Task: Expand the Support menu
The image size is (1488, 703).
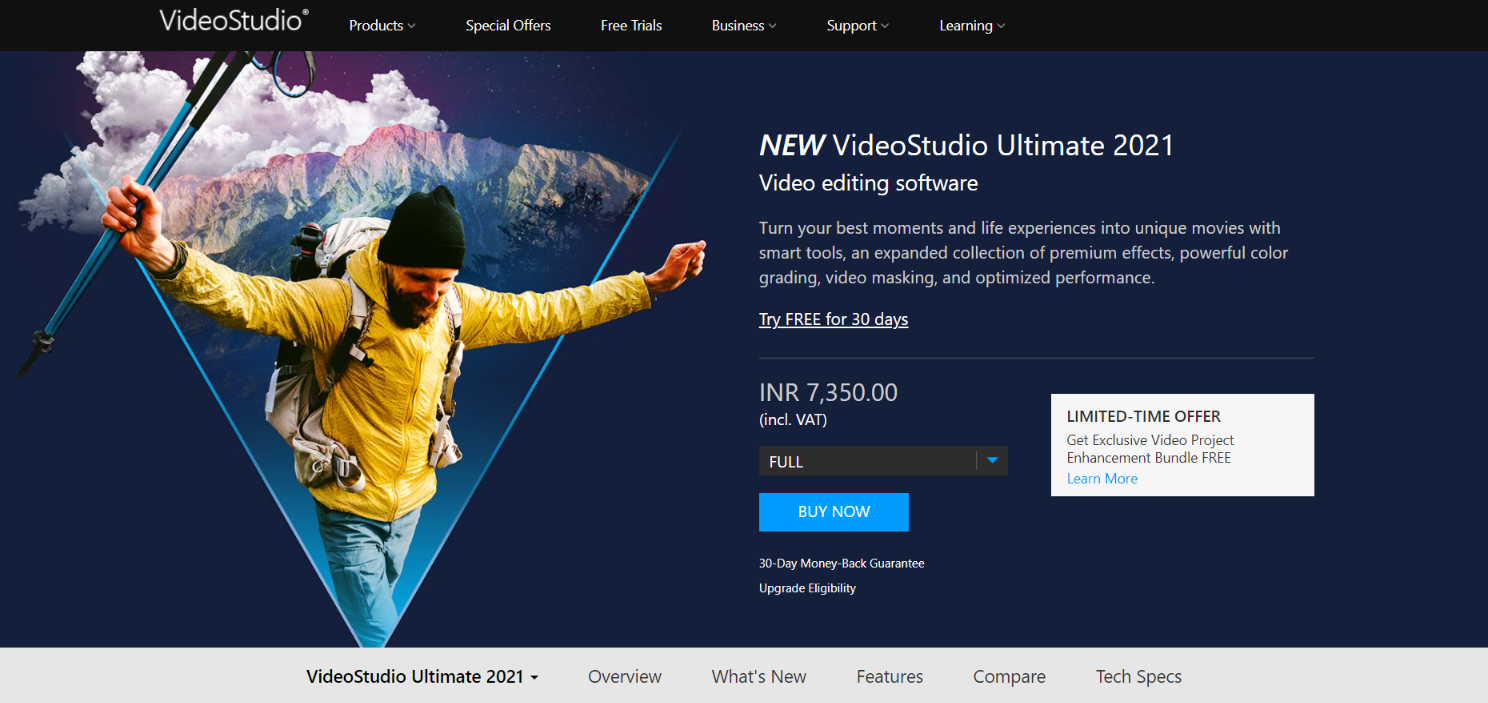Action: [x=858, y=25]
